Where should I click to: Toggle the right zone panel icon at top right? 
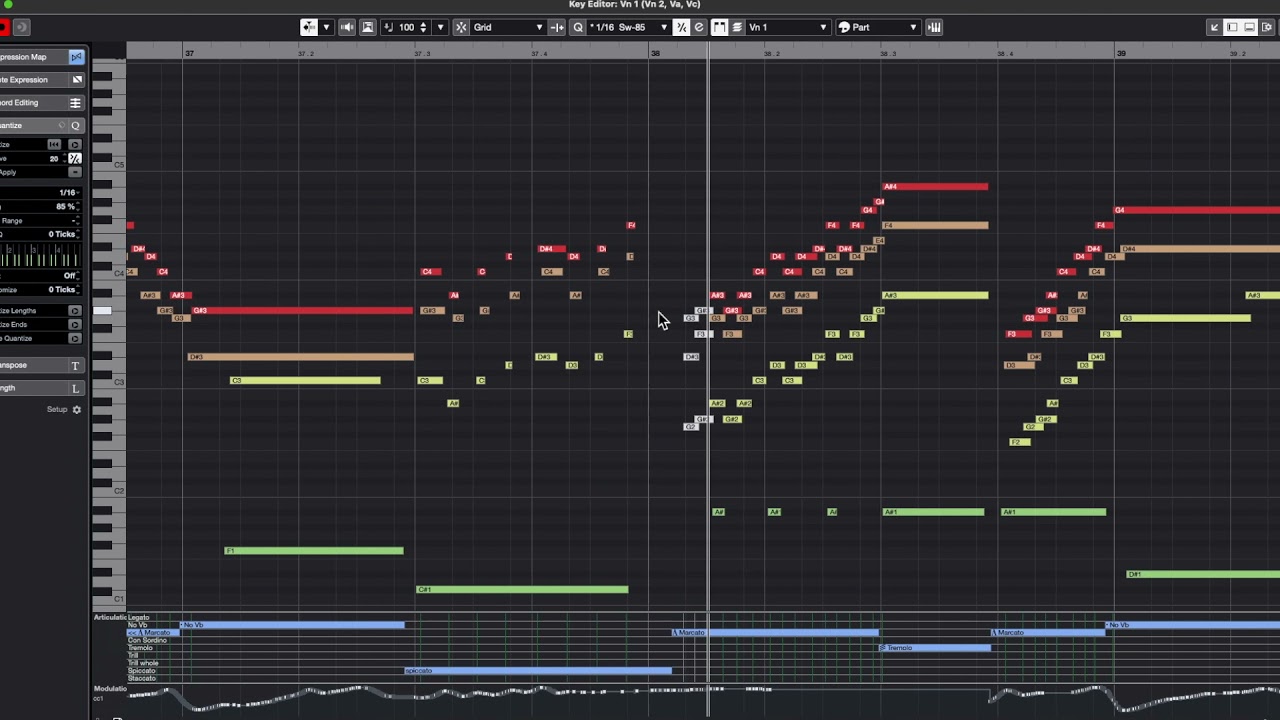pyautogui.click(x=1267, y=27)
